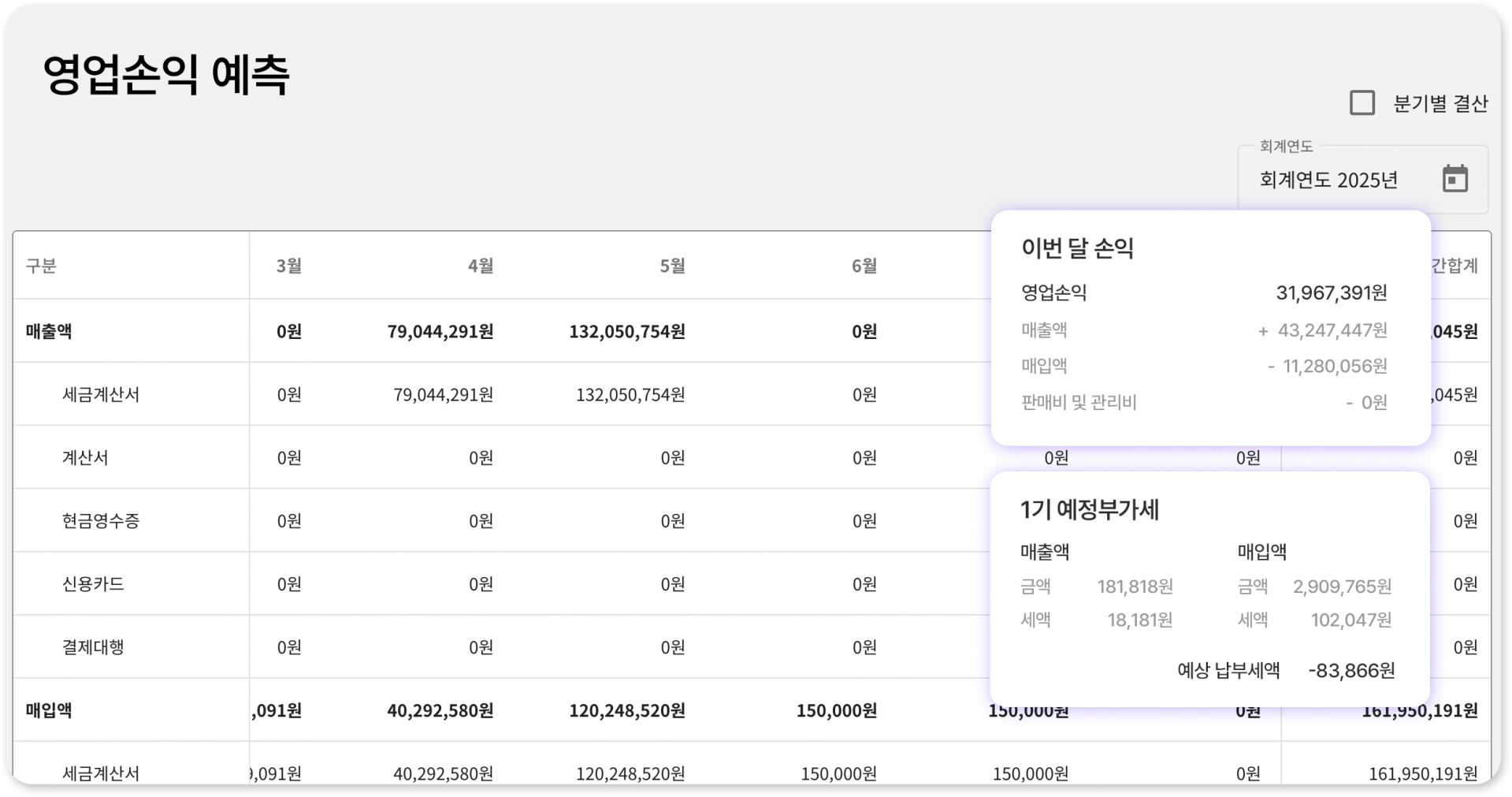This screenshot has width=1512, height=797.
Task: Click the 1기 예정부가세 card title
Action: 1090,510
